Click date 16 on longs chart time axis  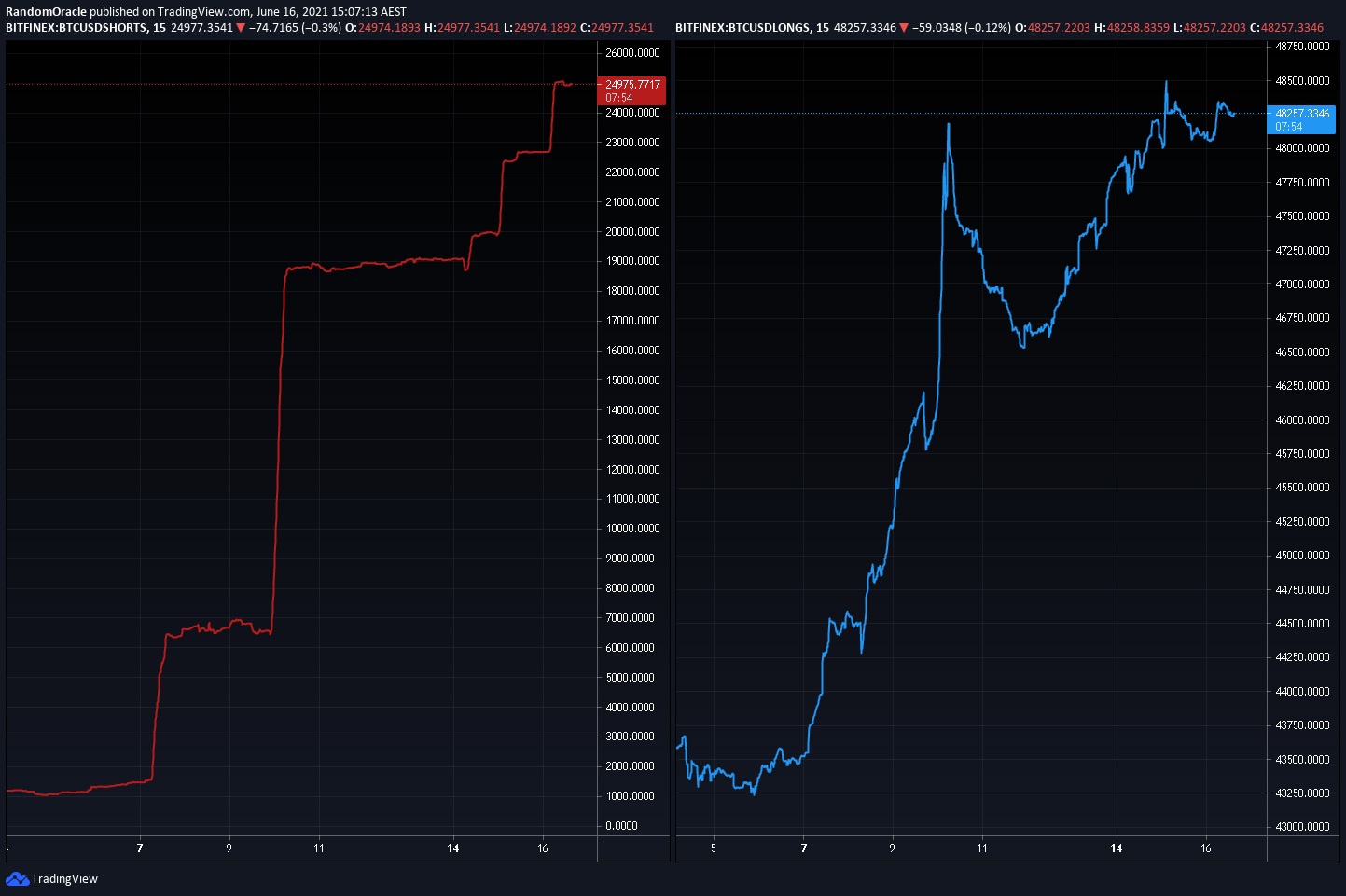tap(1206, 848)
